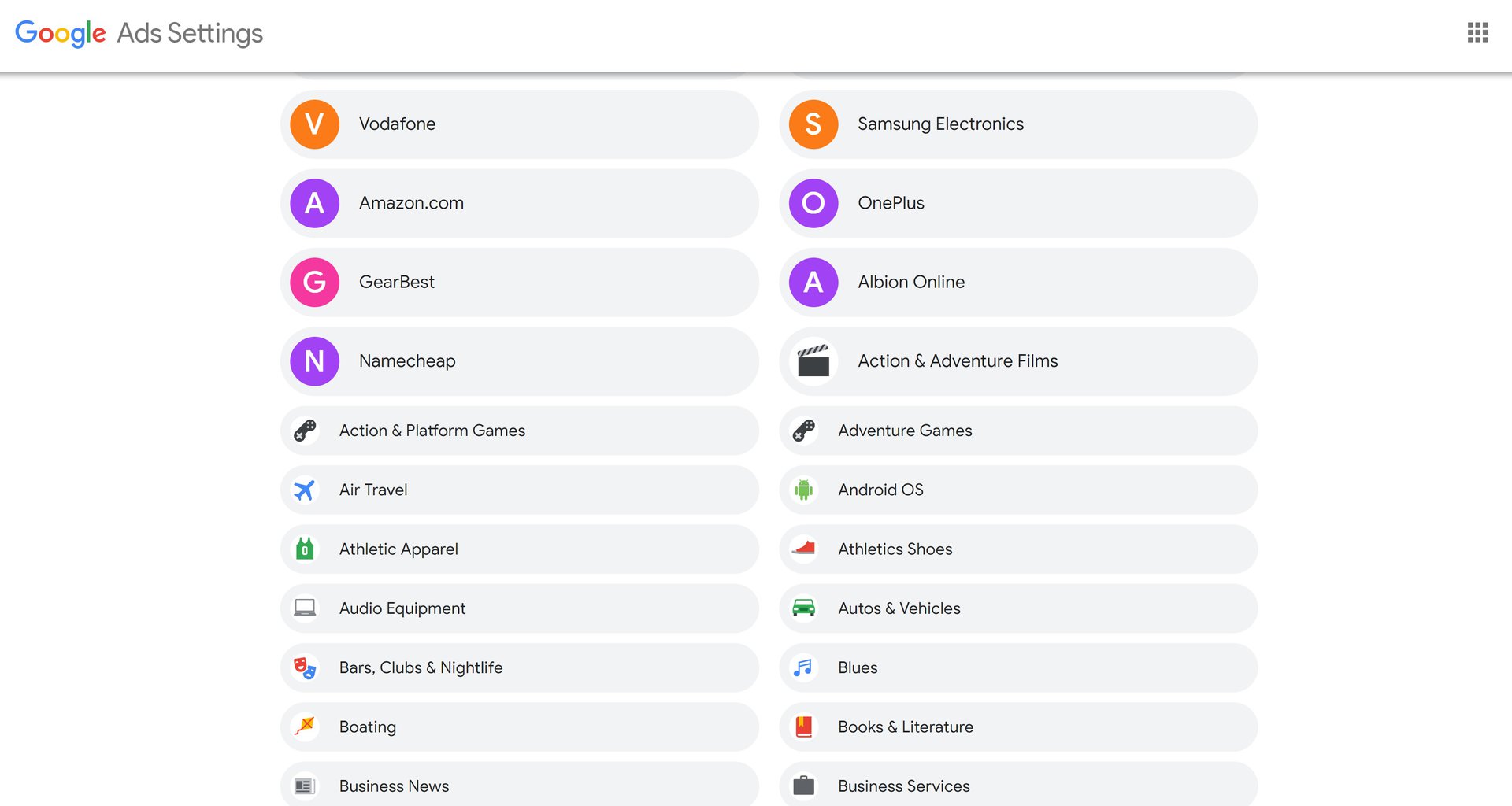Viewport: 1512px width, 806px height.
Task: Click the red book icon
Action: (803, 727)
